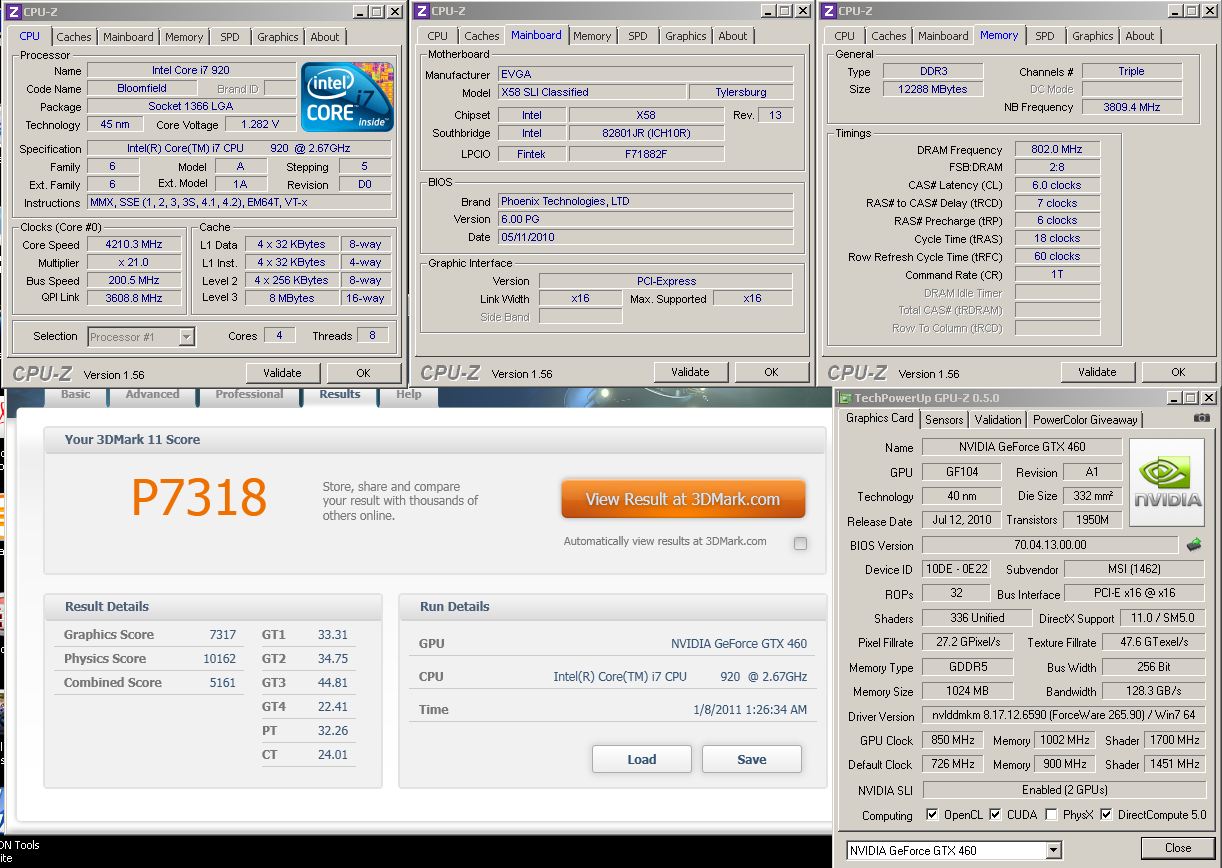The height and width of the screenshot is (868, 1222).
Task: Toggle Automatically view results at 3DMark.com
Action: [x=800, y=544]
